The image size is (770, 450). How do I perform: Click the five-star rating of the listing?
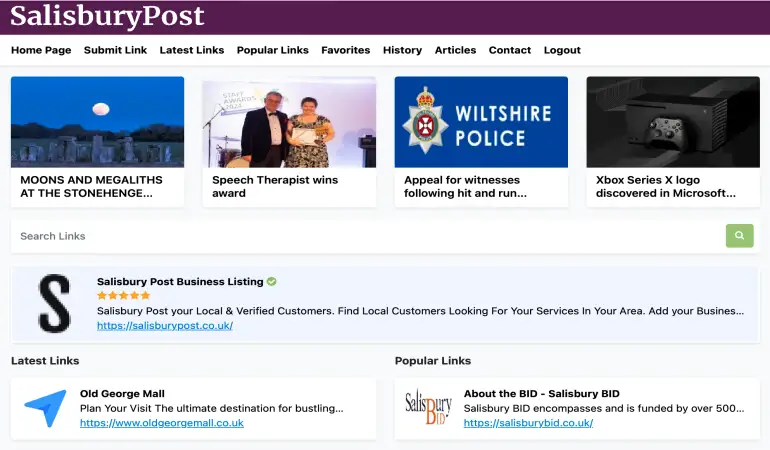coord(123,295)
